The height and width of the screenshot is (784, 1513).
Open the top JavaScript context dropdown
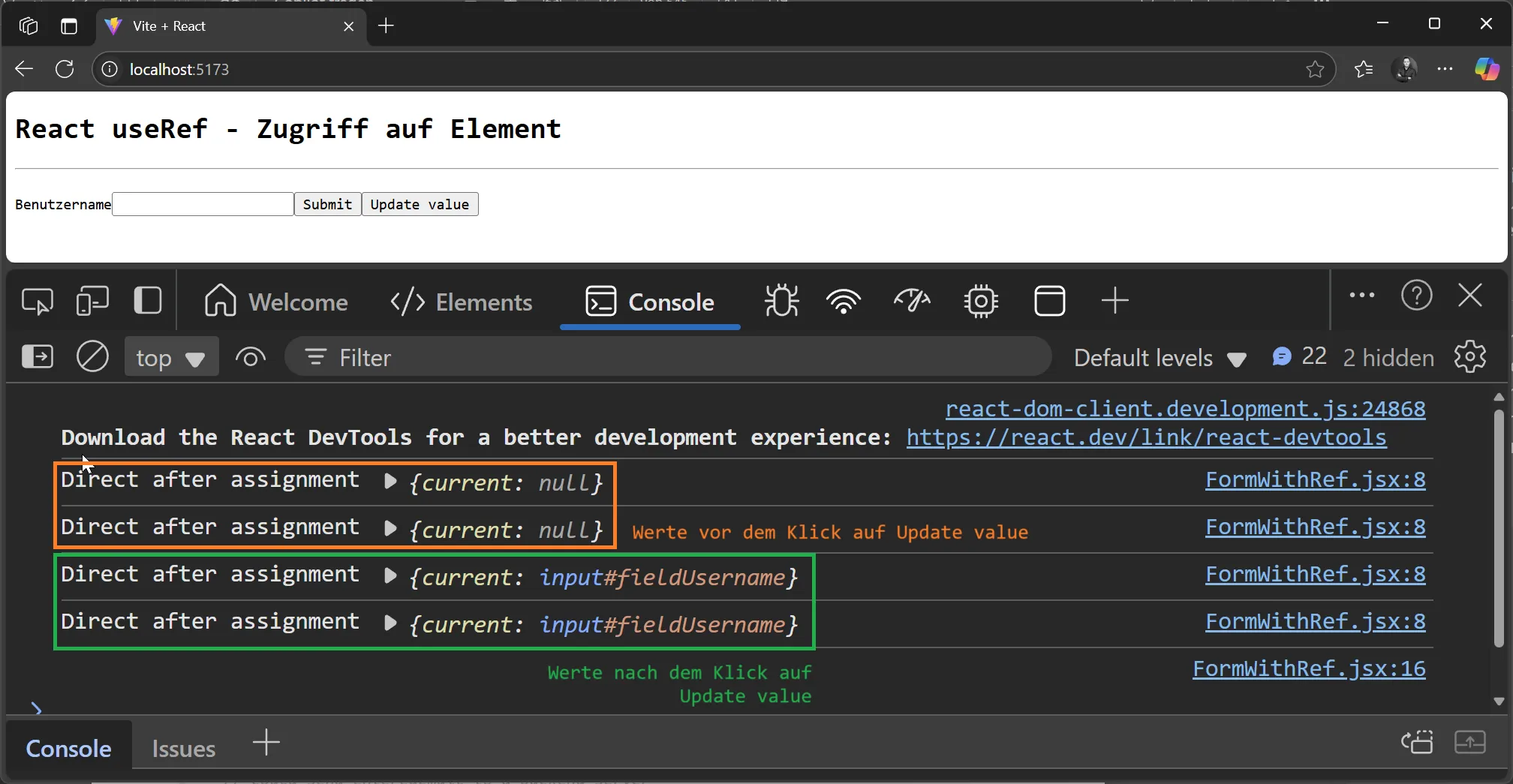[x=171, y=357]
